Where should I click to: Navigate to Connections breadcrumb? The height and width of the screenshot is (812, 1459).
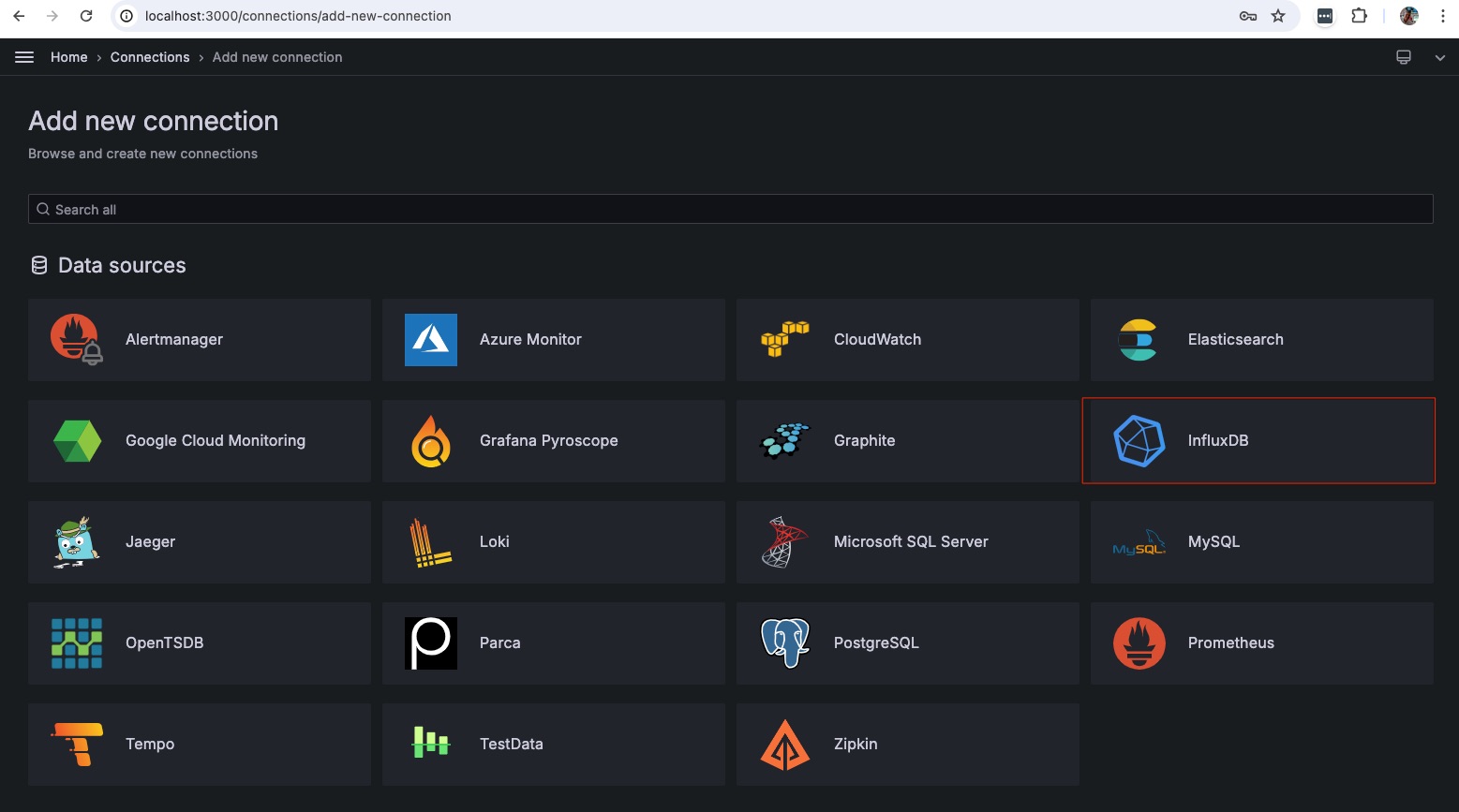click(x=150, y=57)
